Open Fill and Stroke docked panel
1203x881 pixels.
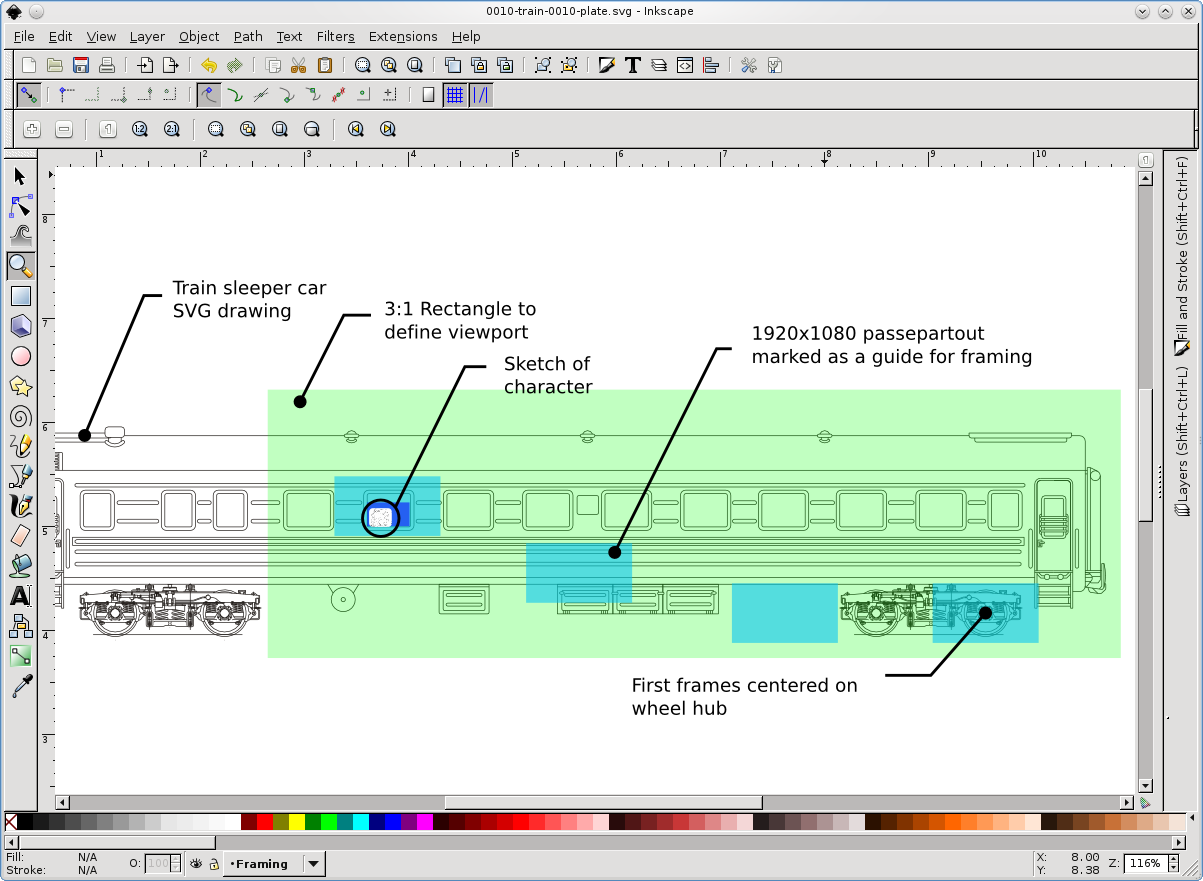(x=1182, y=260)
